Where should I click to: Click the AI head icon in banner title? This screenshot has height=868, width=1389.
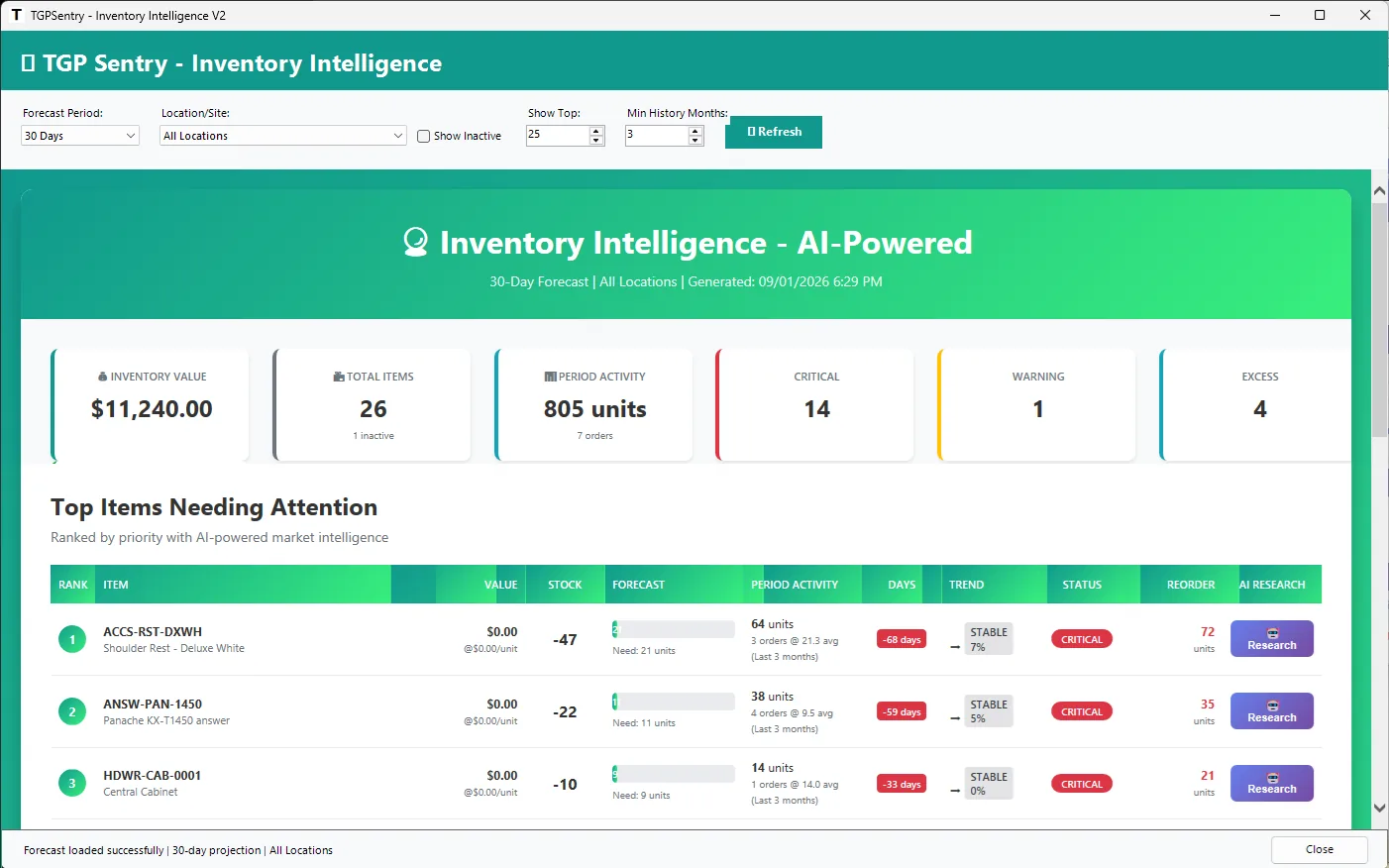[416, 242]
